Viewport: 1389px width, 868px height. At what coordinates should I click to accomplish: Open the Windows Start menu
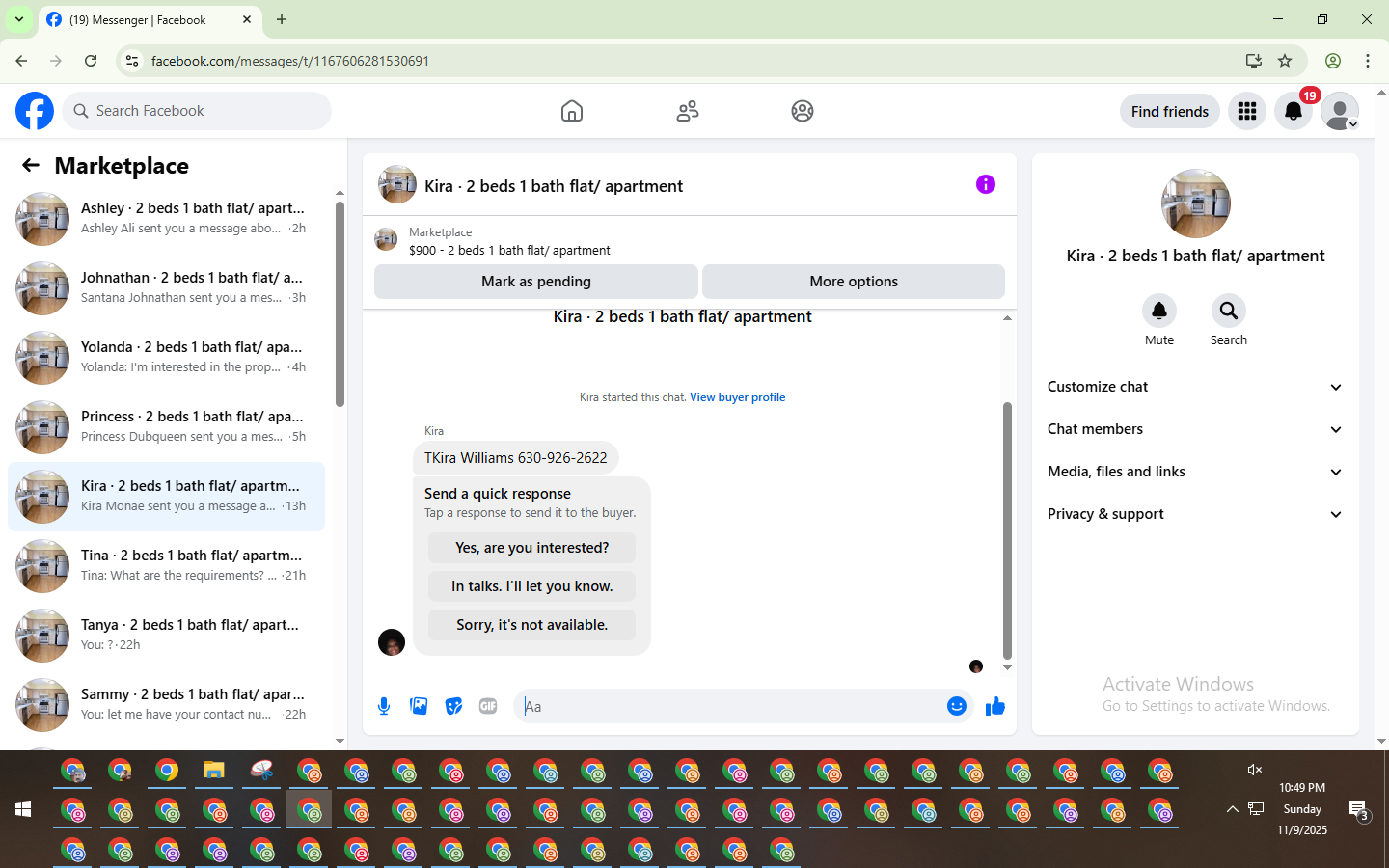tap(23, 809)
